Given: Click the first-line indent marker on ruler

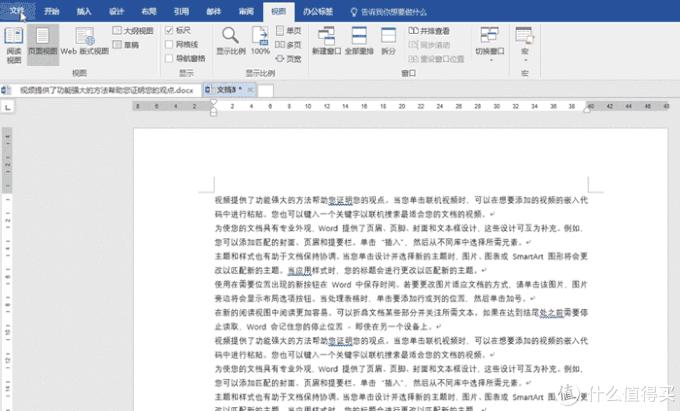Looking at the screenshot, I should (x=213, y=103).
